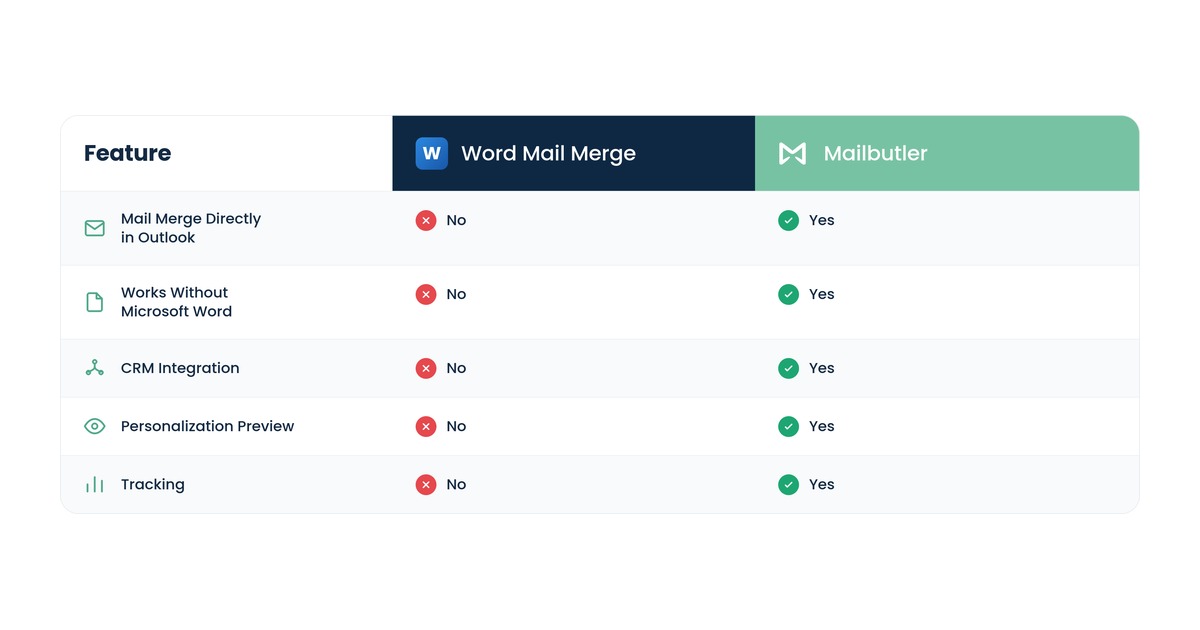
Task: Click 'Yes' text in Mail Merge Directly row
Action: (x=822, y=220)
